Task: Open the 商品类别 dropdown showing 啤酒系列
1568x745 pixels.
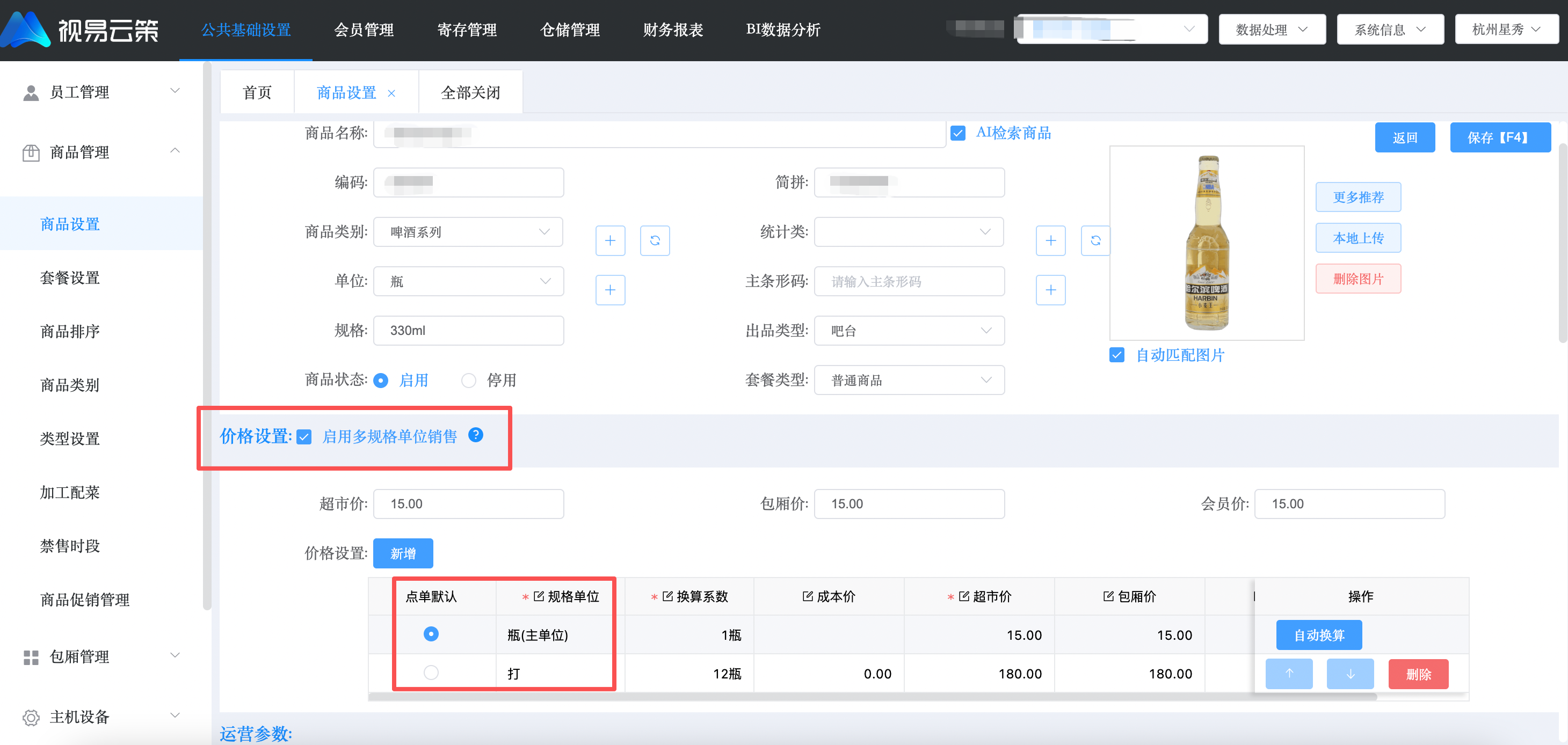Action: point(468,232)
